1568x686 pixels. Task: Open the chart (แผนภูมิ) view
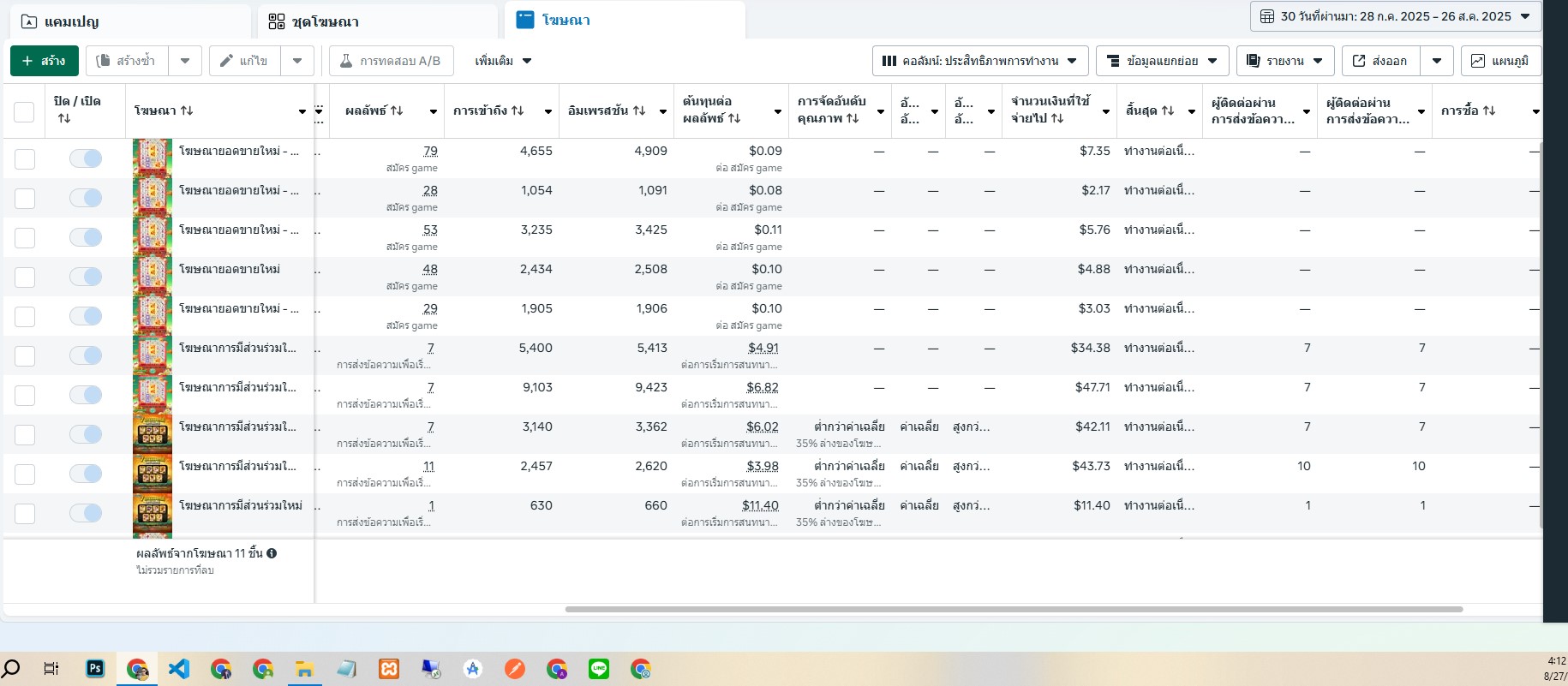[x=1500, y=61]
